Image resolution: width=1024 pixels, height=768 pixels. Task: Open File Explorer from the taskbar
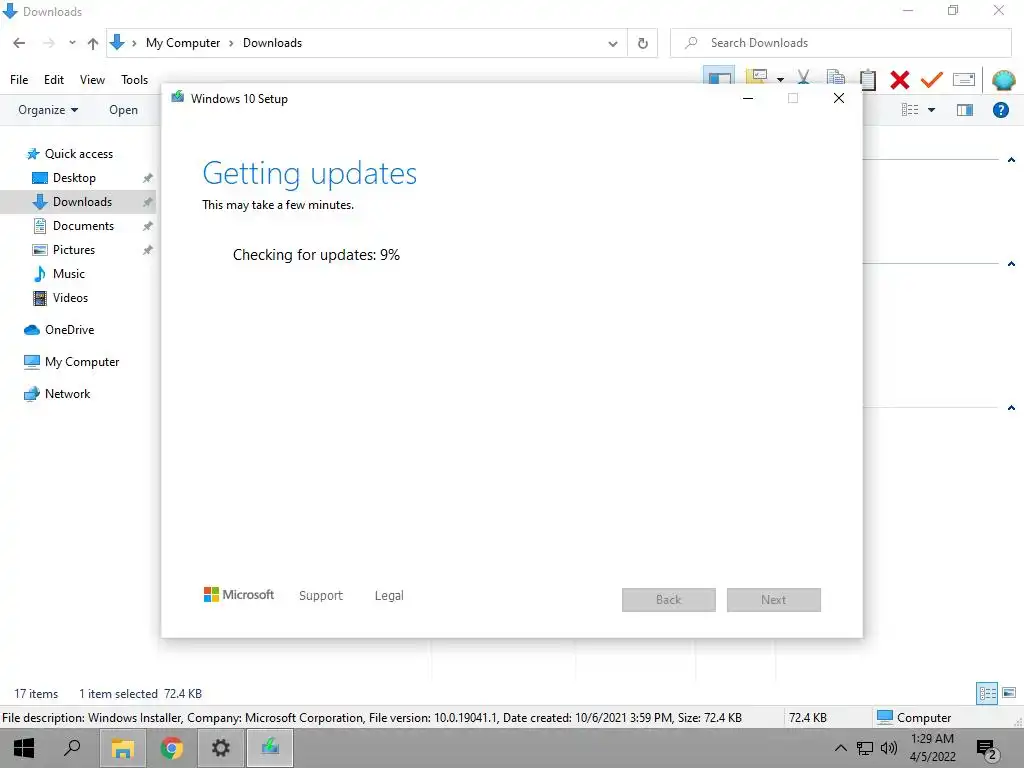point(122,748)
